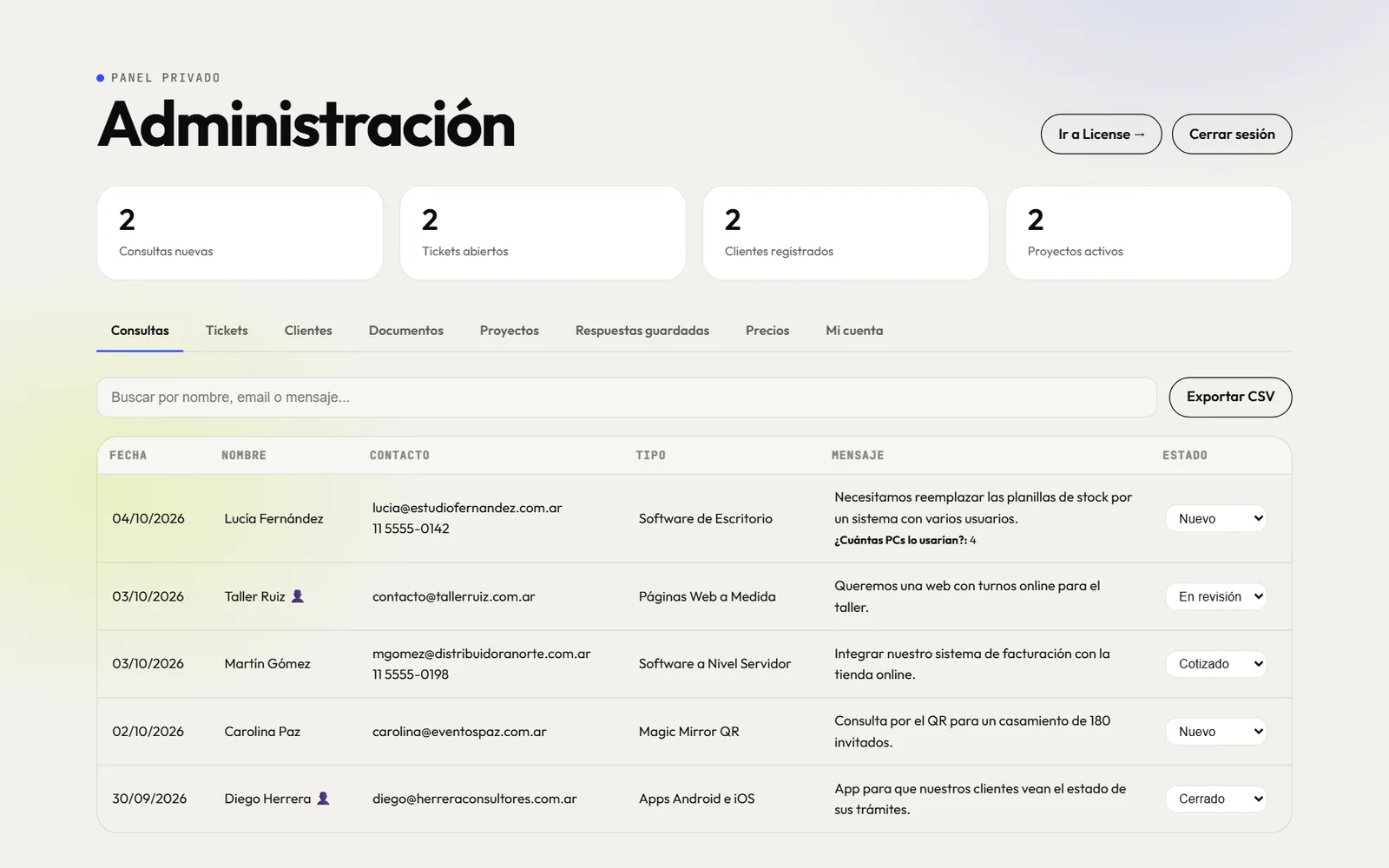Click the email diego@herreraconsultores.com.ar

click(475, 799)
